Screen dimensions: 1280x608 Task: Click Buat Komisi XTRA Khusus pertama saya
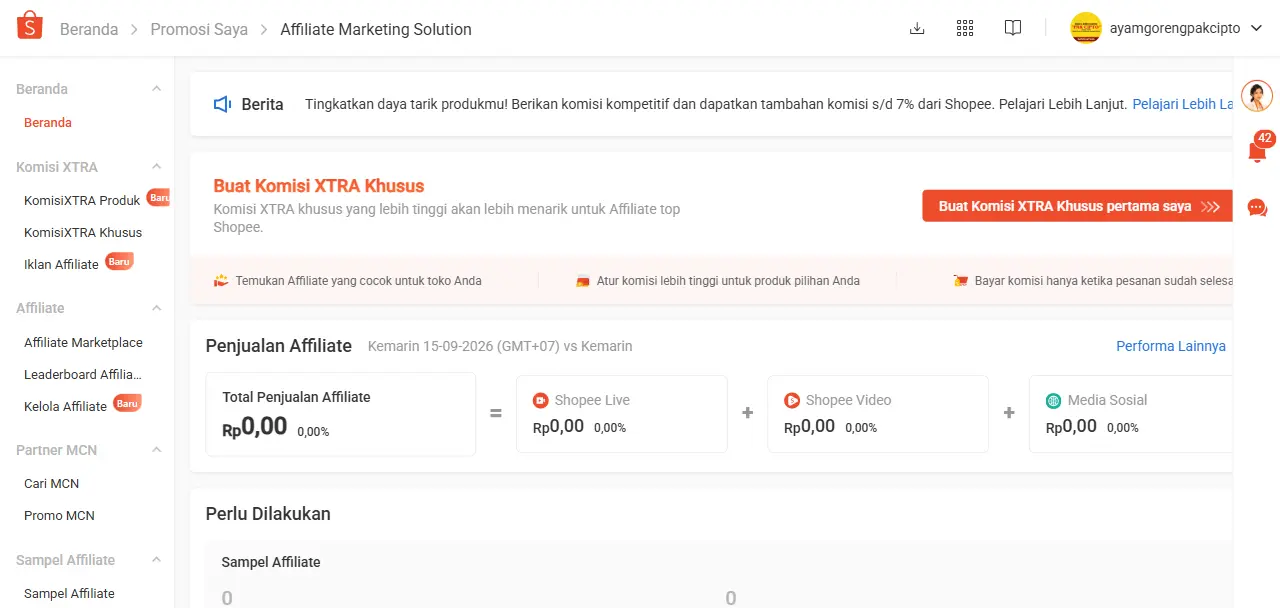(x=1077, y=206)
